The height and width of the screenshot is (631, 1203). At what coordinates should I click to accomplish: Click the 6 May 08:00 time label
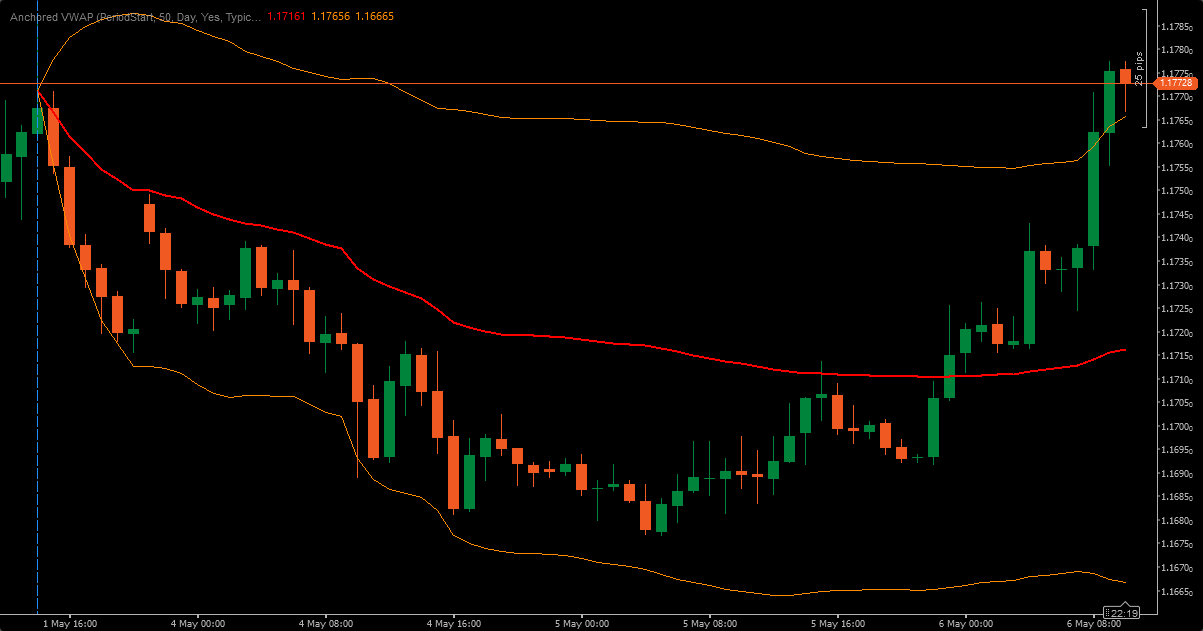coord(1094,624)
